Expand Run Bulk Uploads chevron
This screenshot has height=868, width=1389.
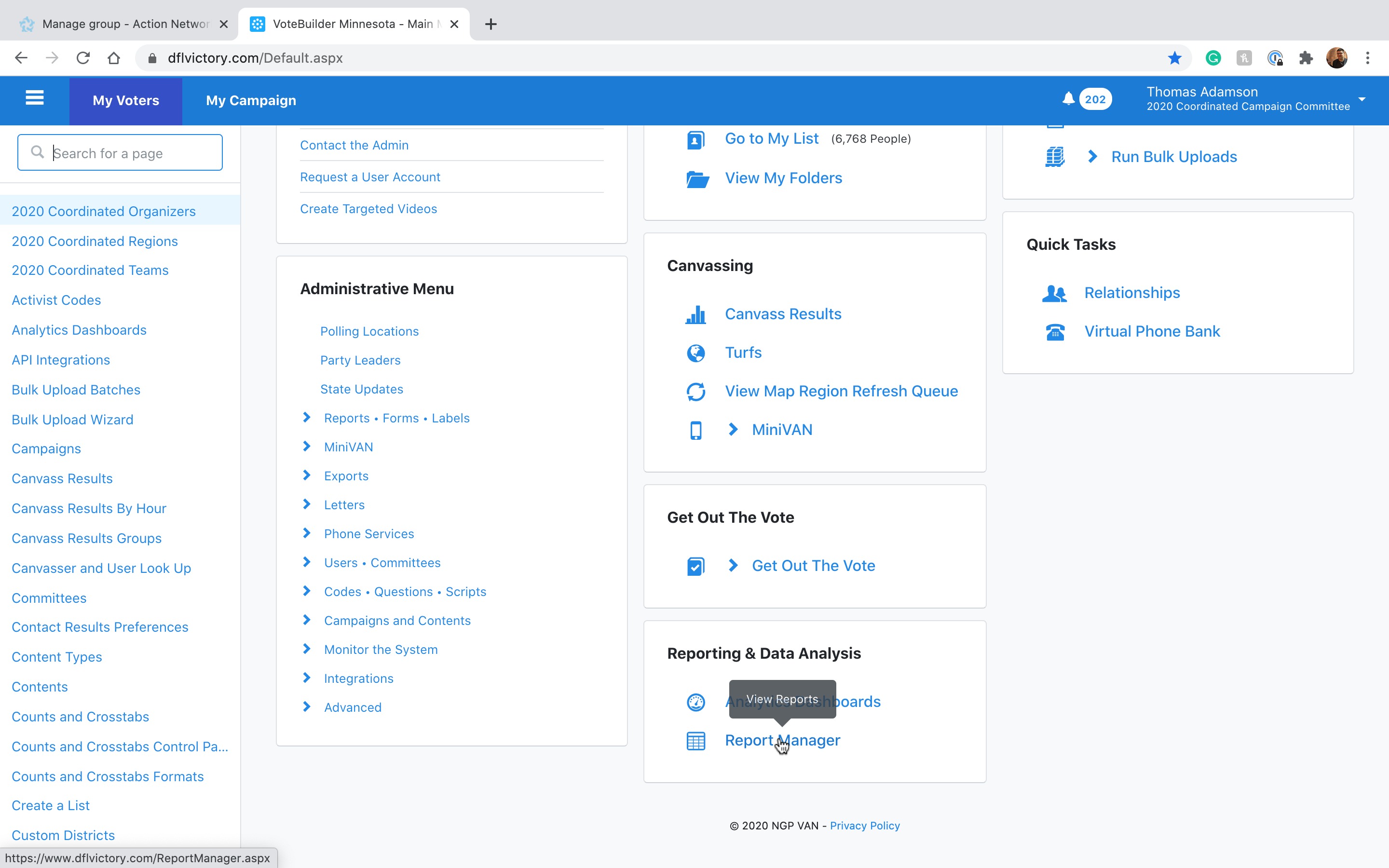(1092, 156)
